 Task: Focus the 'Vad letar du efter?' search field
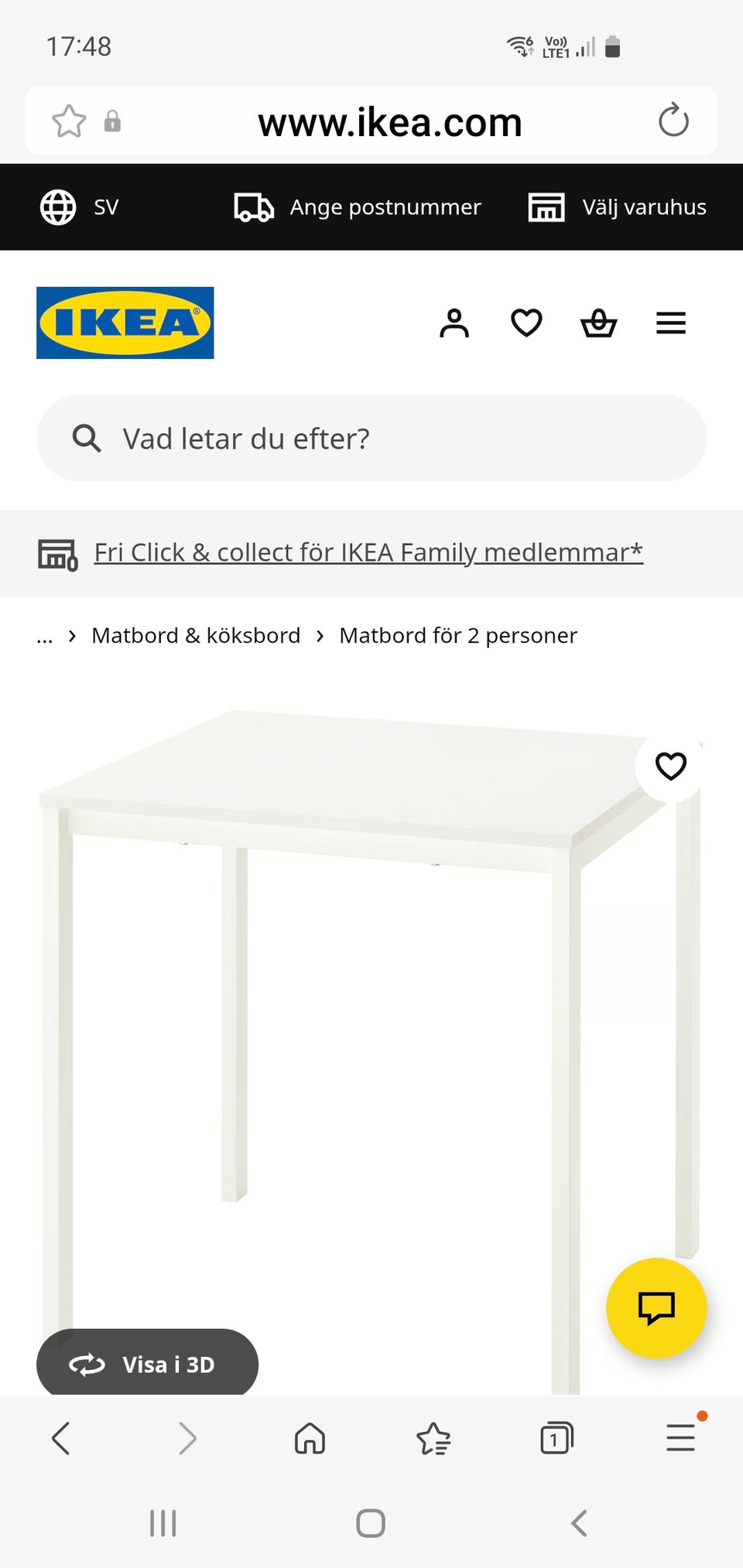pos(371,439)
